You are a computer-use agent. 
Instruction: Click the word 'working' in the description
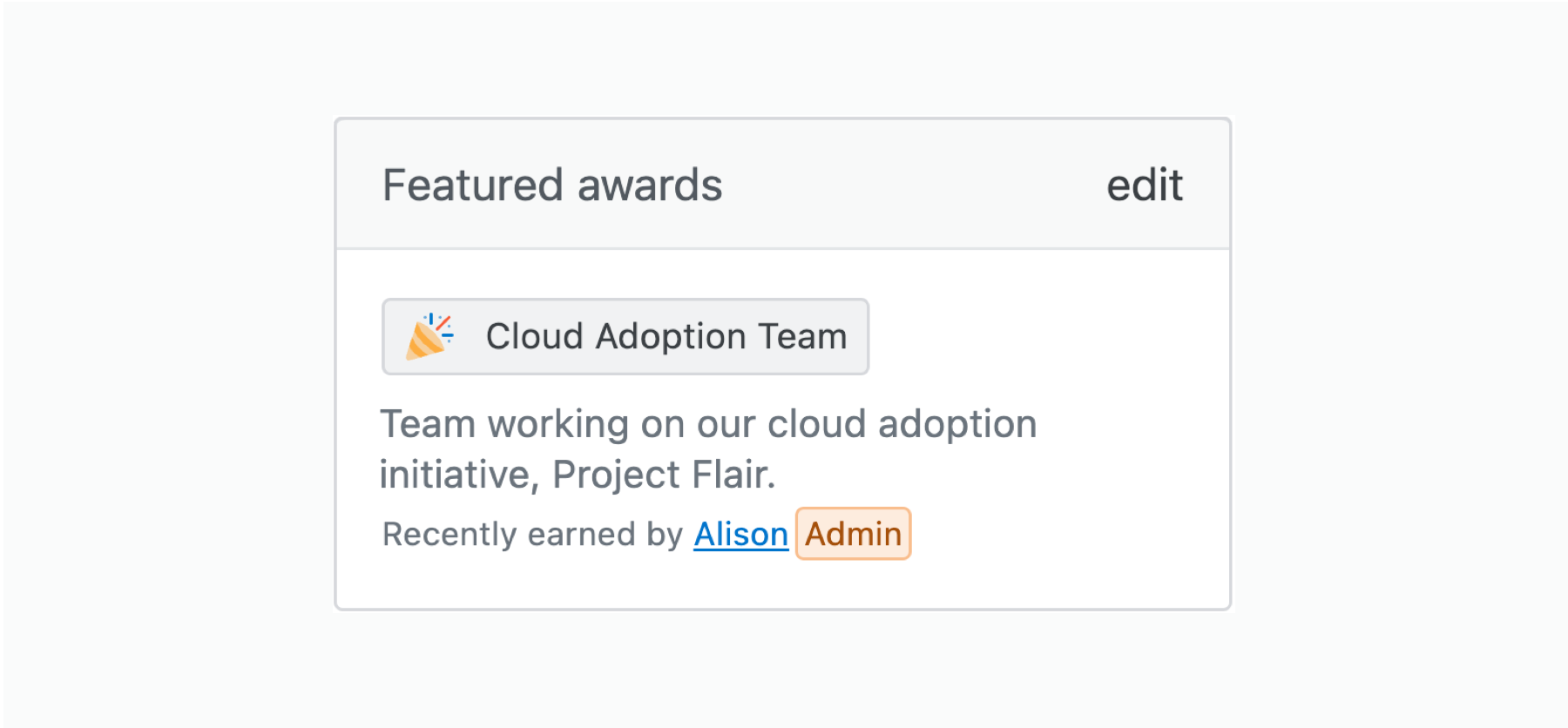tap(558, 425)
